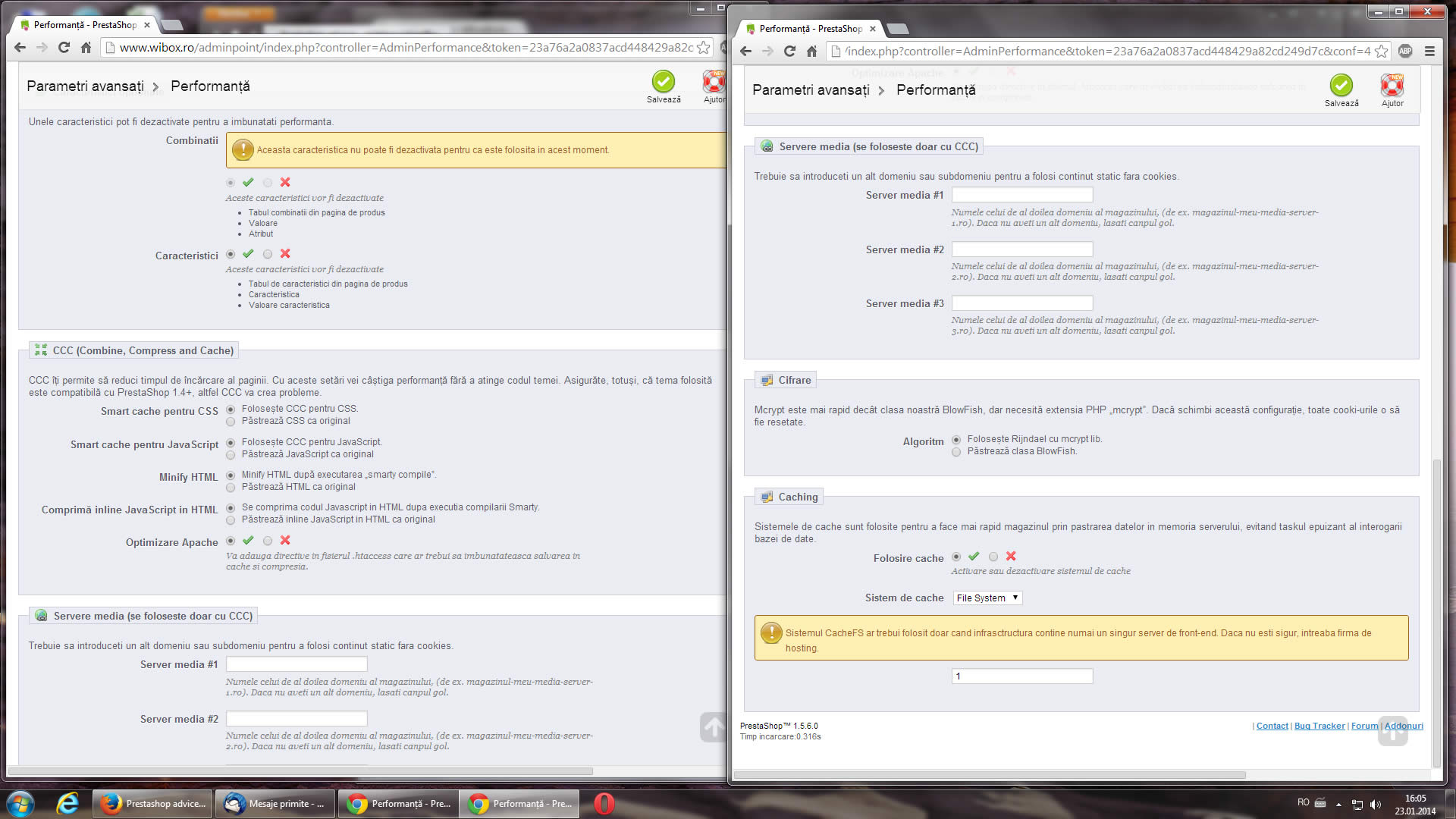Screen dimensions: 1456x819
Task: Disable Folosire cache with the red X radio
Action: point(993,557)
